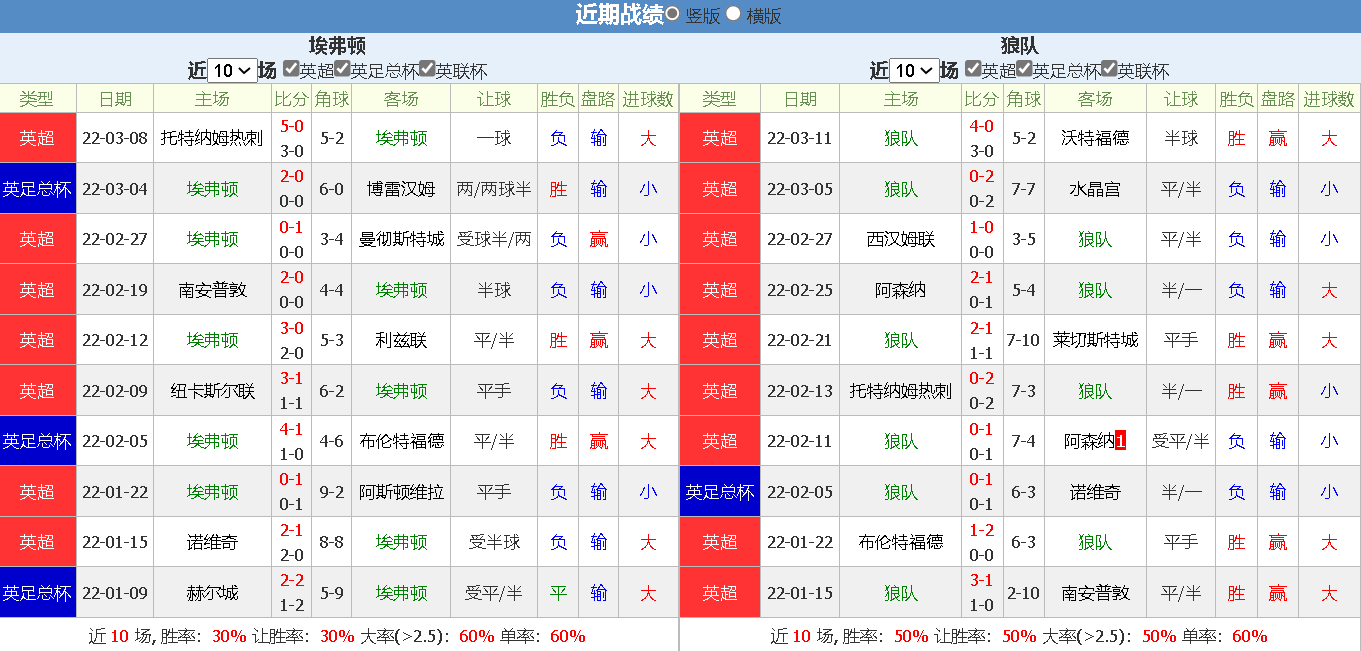The height and width of the screenshot is (651, 1361).
Task: Click corner count 9-2 in 阿斯顿维拉 row
Action: 332,492
